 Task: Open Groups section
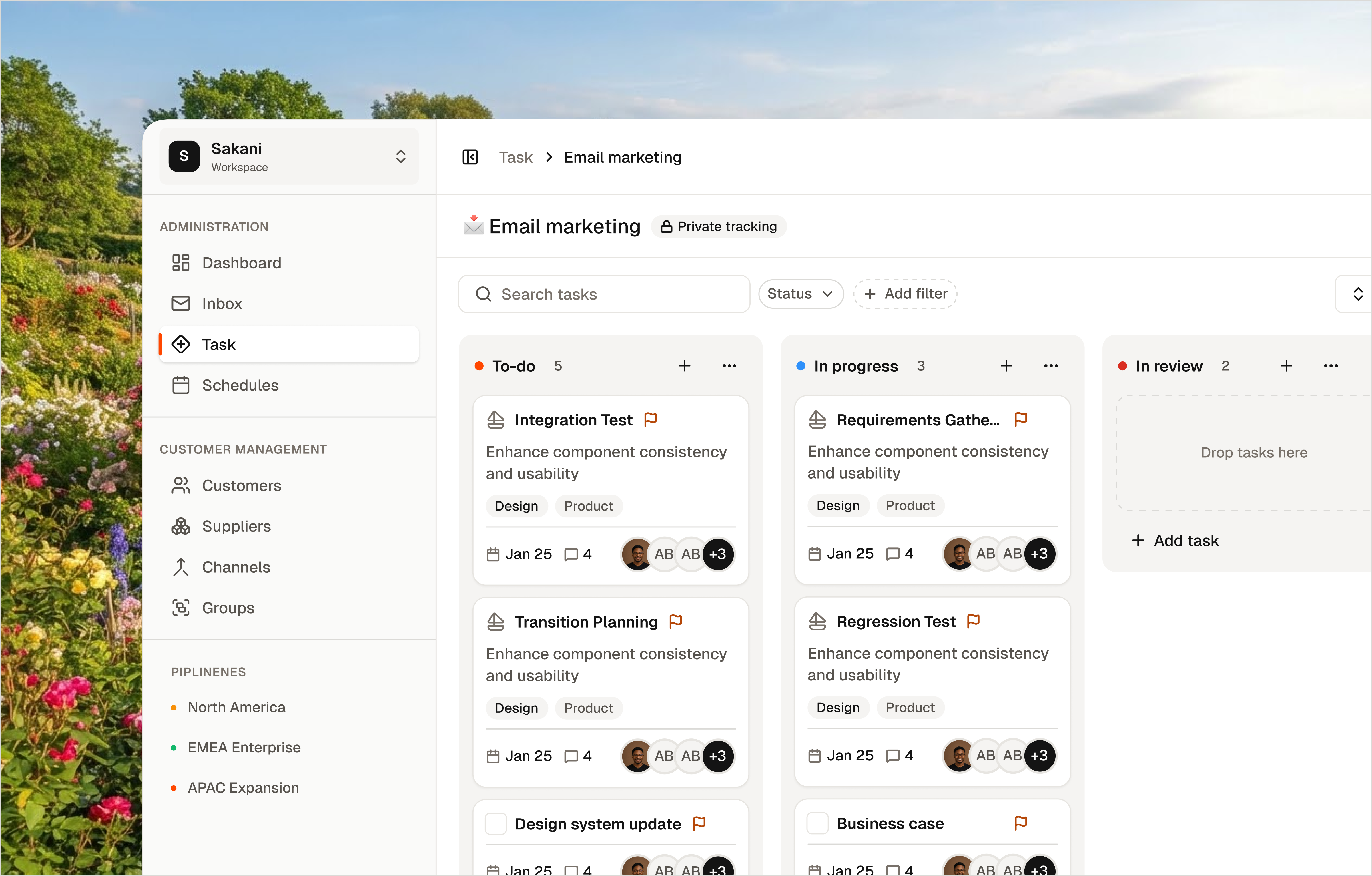click(289, 608)
